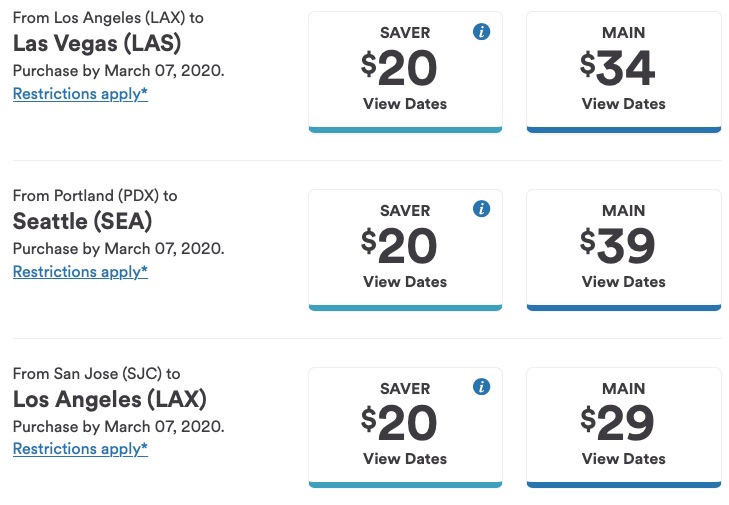Select the Seattle (SEA) destination heading

(82, 222)
